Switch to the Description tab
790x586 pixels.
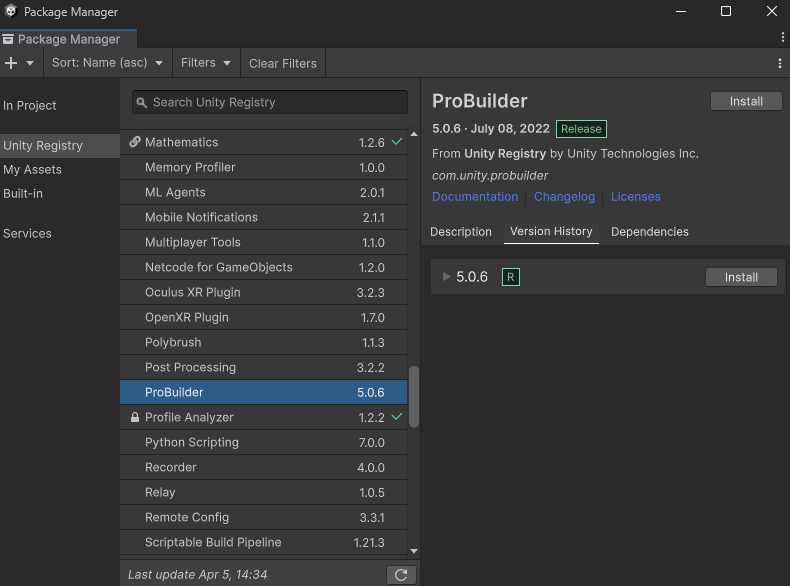coord(461,231)
